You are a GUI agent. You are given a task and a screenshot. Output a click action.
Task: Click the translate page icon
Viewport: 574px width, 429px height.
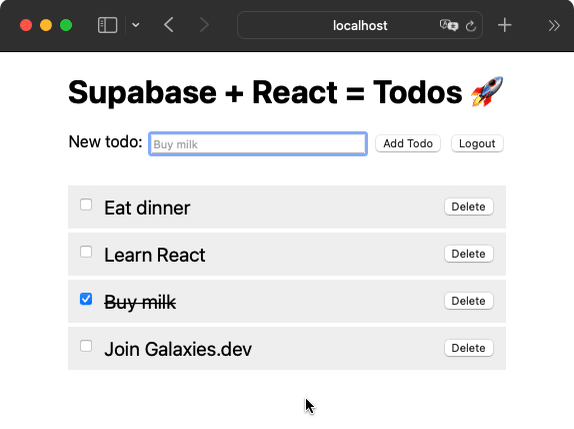click(x=449, y=26)
